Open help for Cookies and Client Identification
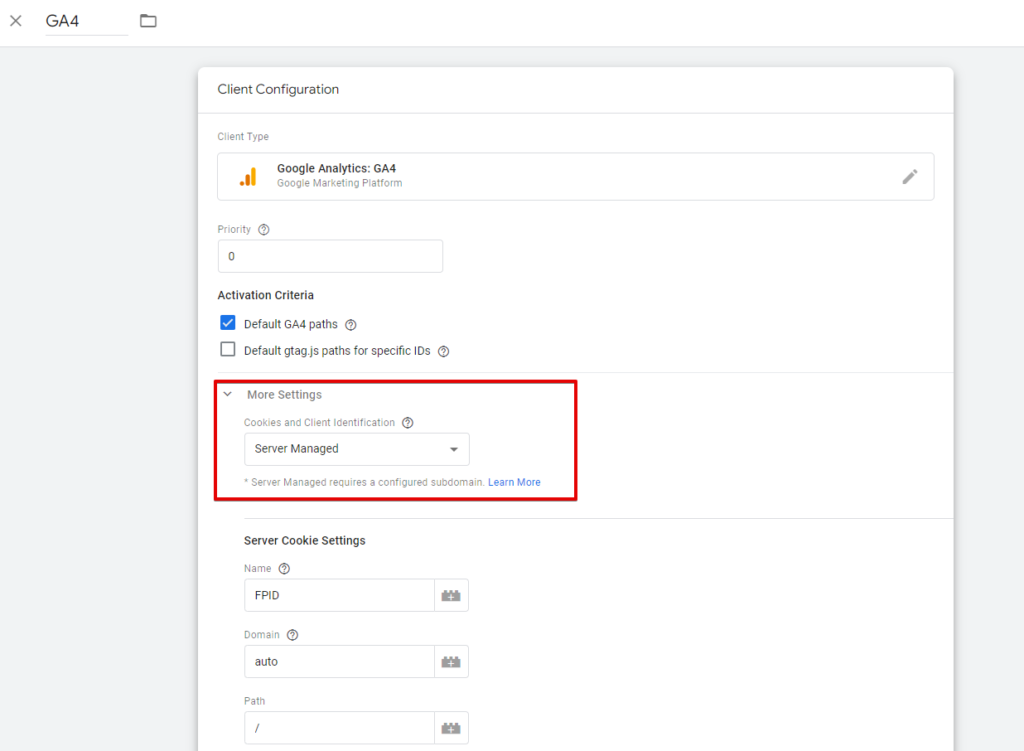Viewport: 1024px width, 751px height. tap(408, 423)
